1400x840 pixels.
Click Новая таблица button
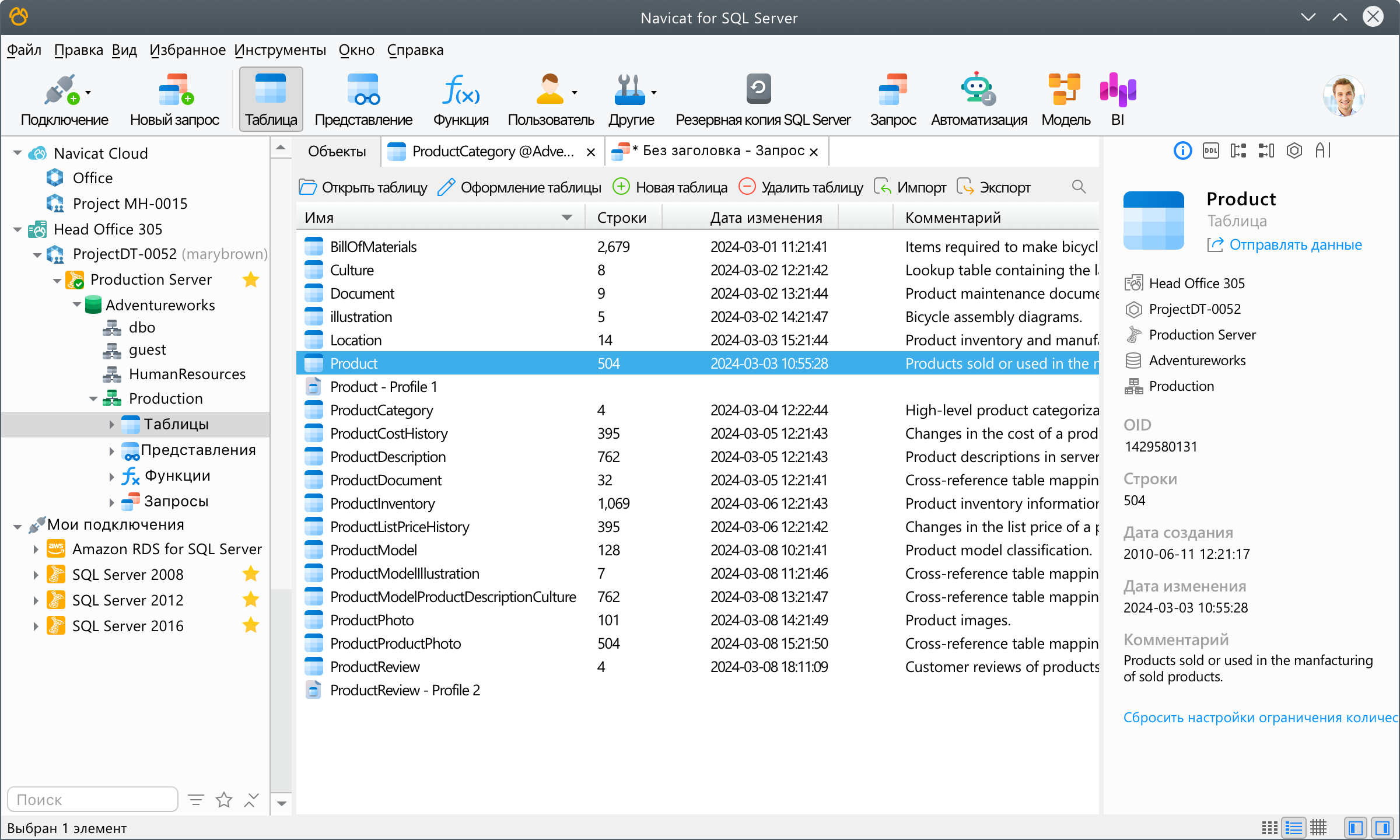(x=670, y=187)
